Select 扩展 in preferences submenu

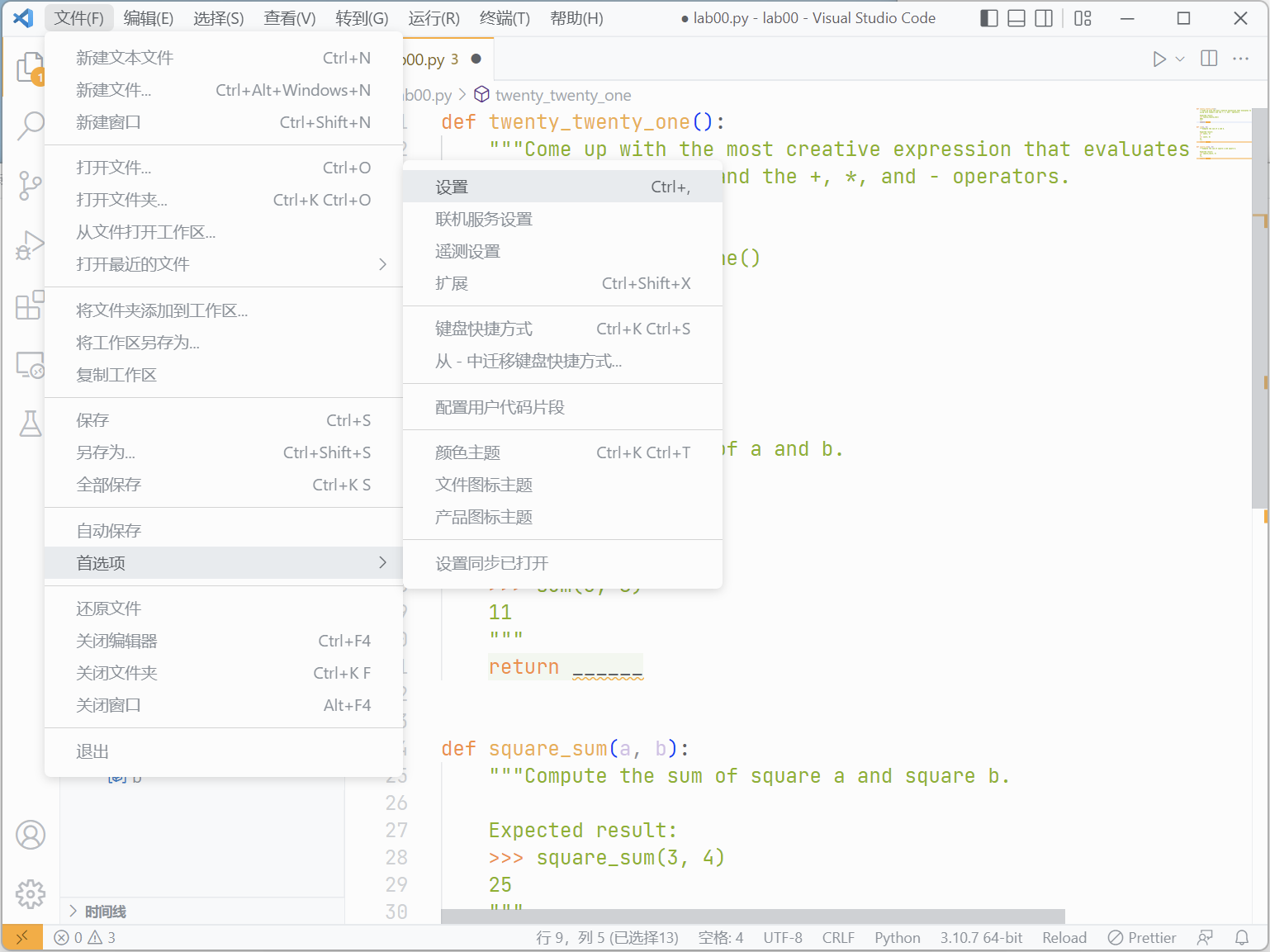562,283
